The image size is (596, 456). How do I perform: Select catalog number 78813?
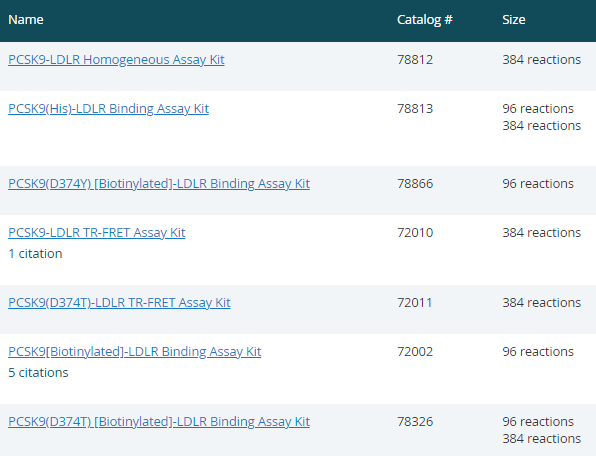click(415, 109)
